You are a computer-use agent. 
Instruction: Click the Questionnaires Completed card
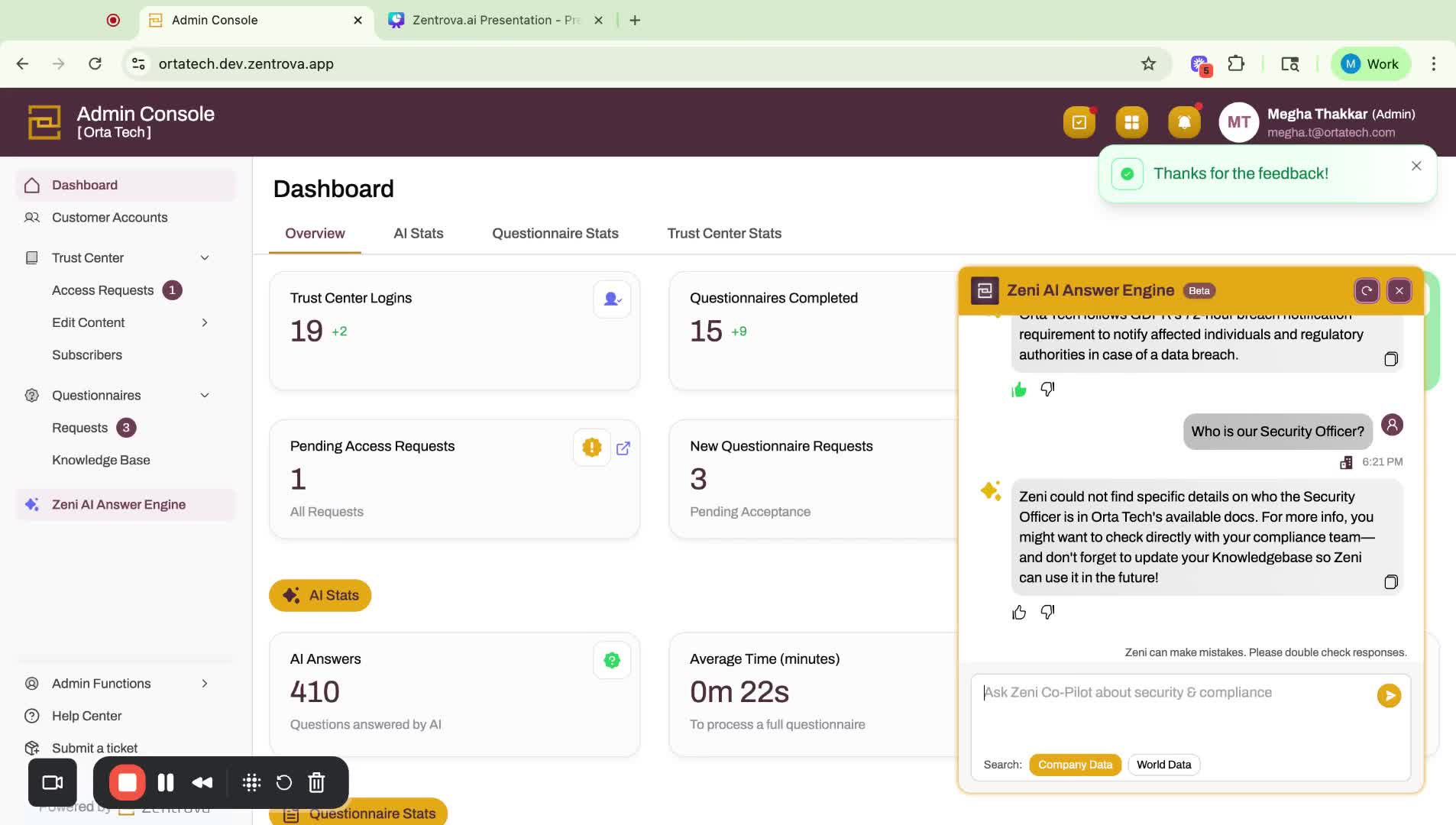pyautogui.click(x=814, y=330)
